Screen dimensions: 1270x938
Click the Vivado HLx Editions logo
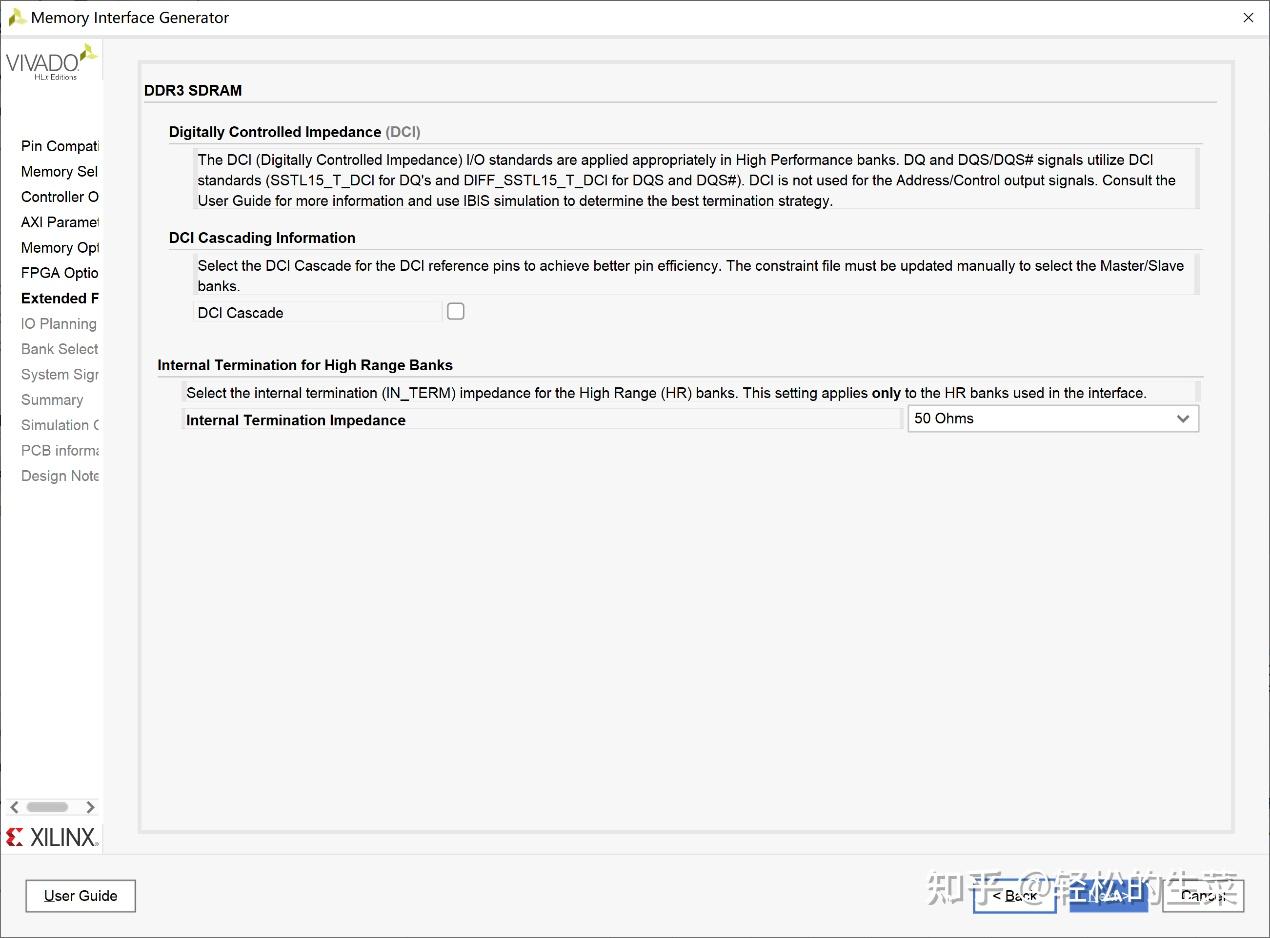[x=52, y=63]
